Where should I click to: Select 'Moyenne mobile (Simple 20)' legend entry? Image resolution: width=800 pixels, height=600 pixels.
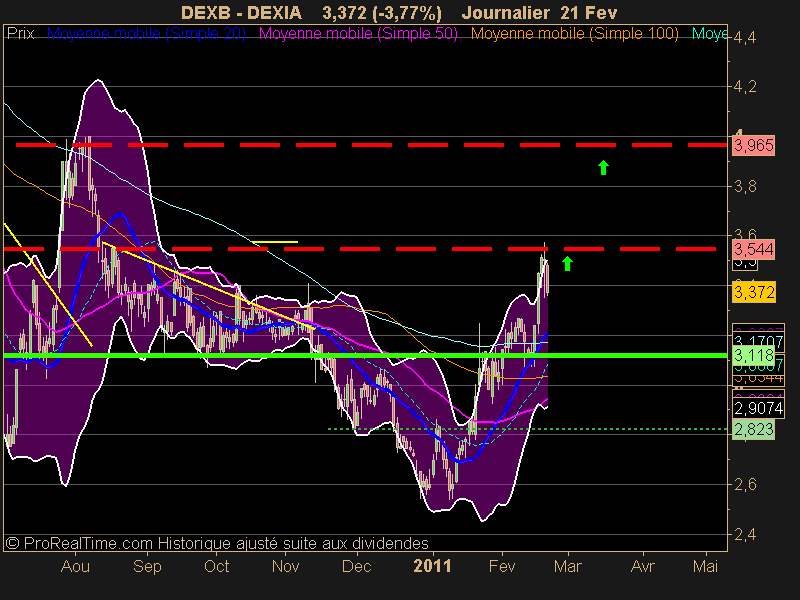tap(146, 34)
